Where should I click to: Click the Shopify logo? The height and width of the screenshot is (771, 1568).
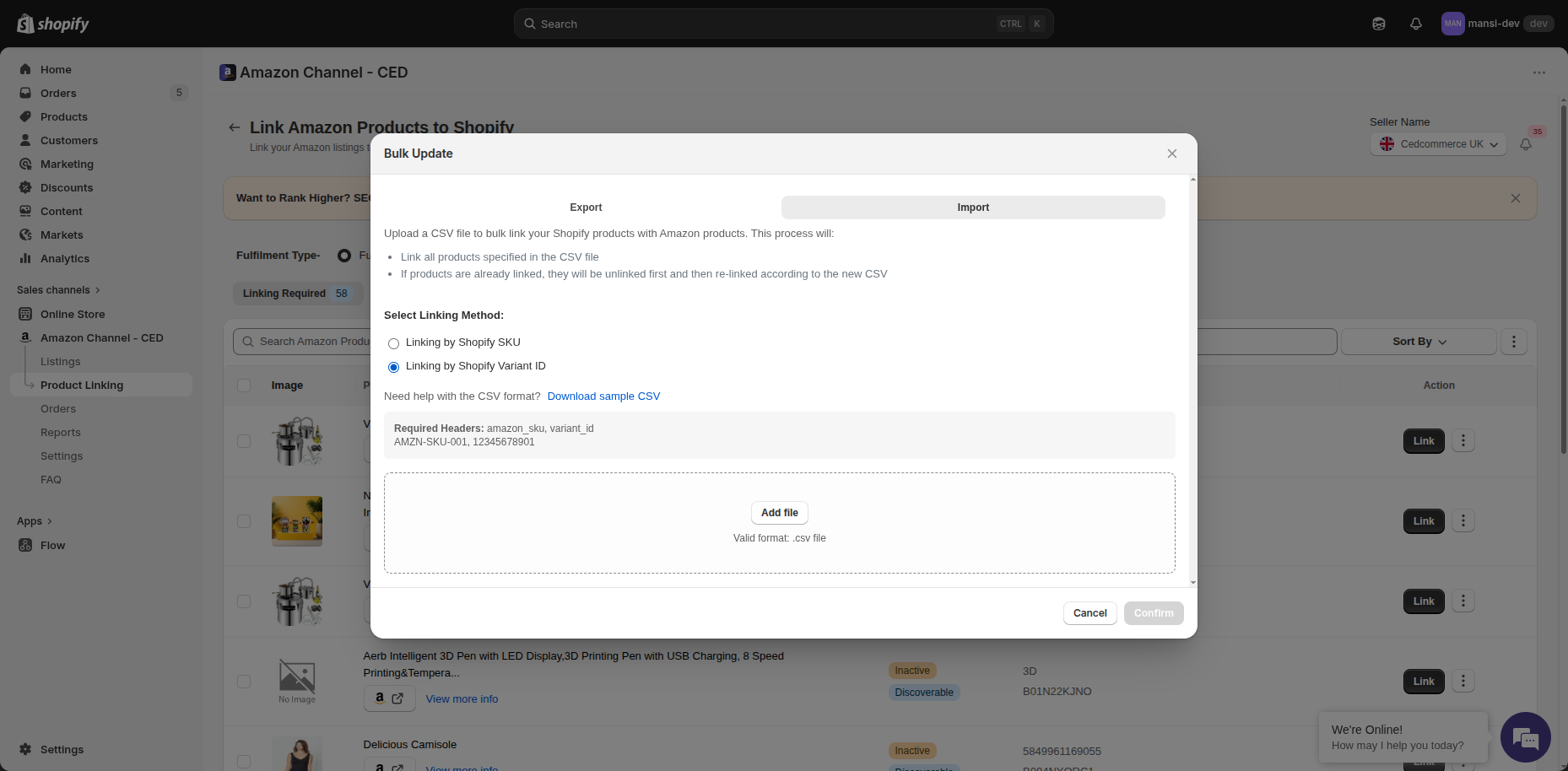(x=53, y=24)
